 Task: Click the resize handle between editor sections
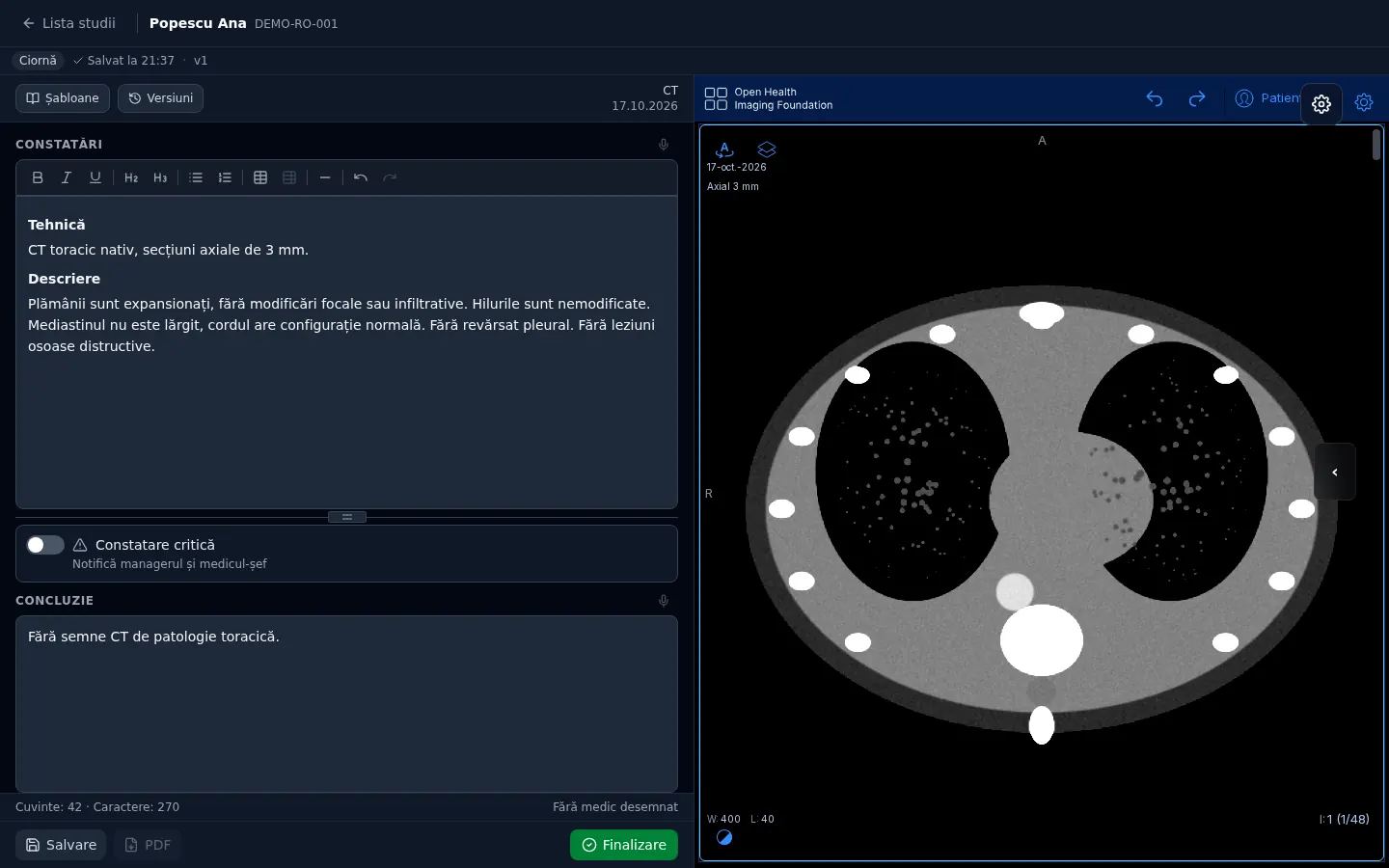[x=347, y=517]
